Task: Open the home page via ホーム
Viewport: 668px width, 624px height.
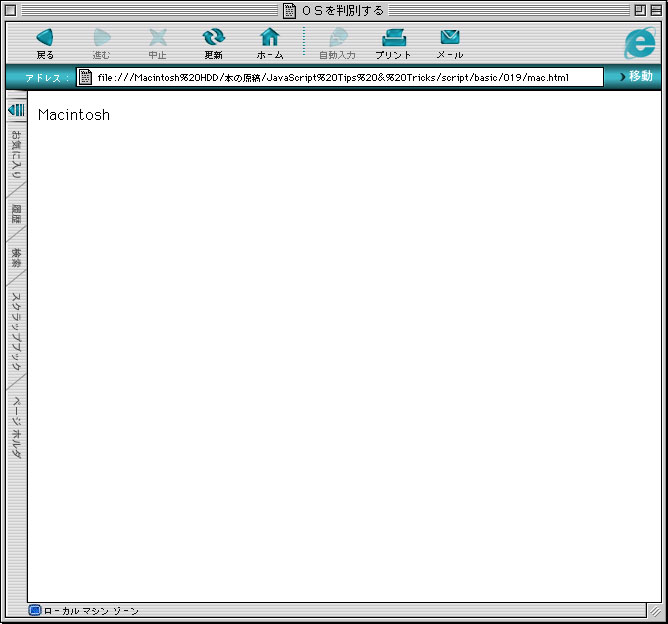Action: point(270,43)
